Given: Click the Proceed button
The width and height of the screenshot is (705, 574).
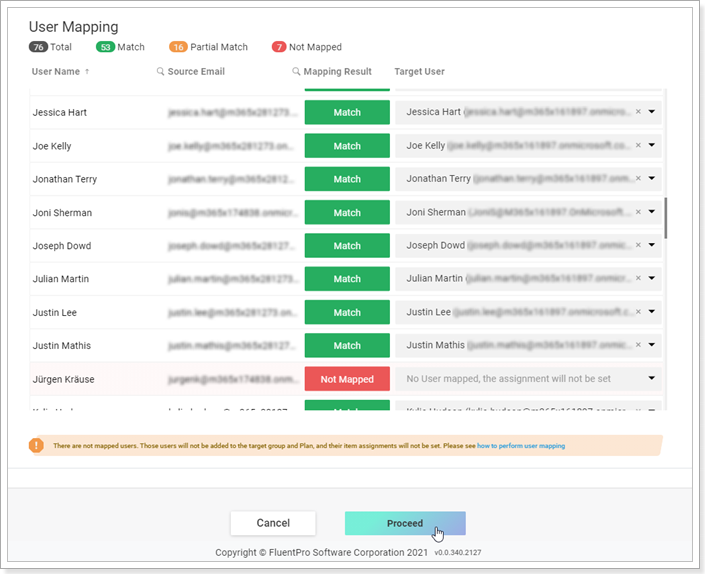Looking at the screenshot, I should 405,523.
